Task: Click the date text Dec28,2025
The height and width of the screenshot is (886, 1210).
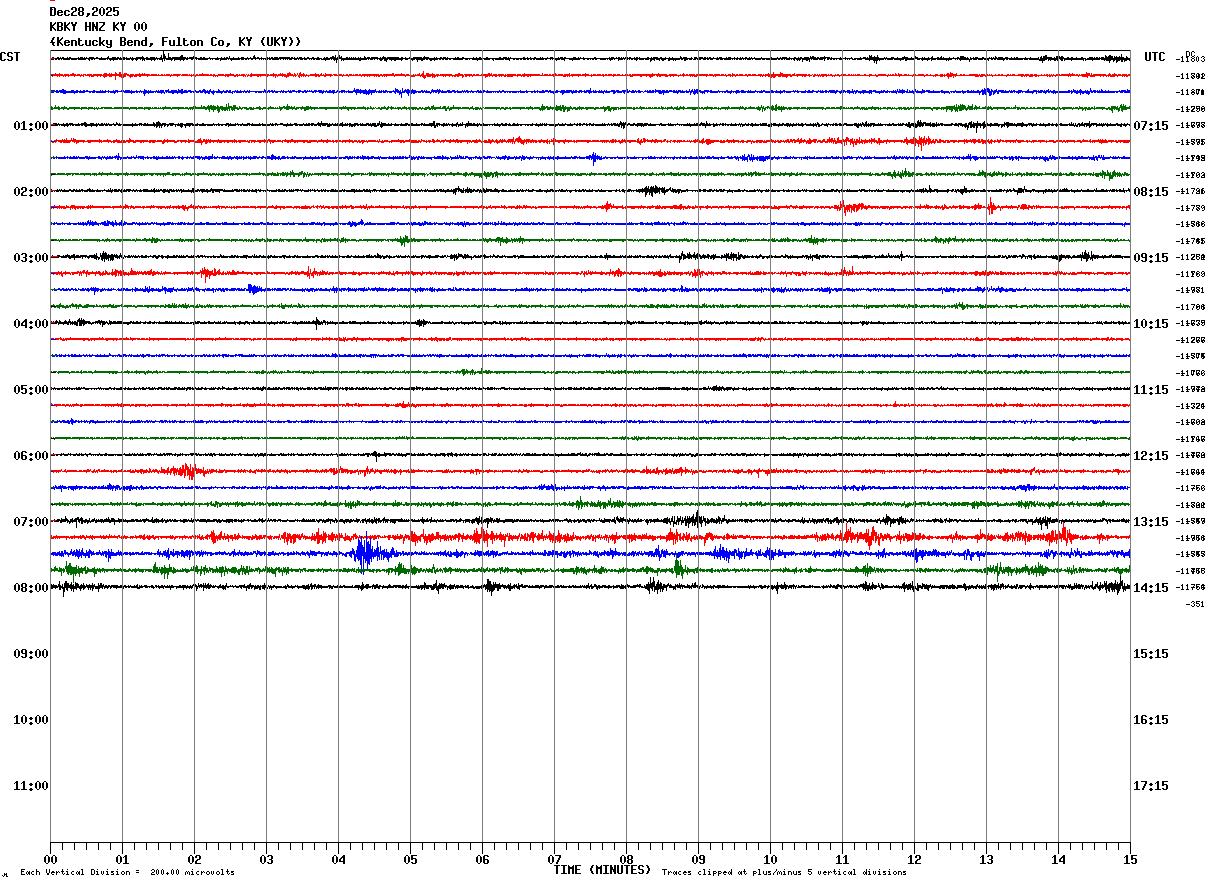Action: point(84,12)
